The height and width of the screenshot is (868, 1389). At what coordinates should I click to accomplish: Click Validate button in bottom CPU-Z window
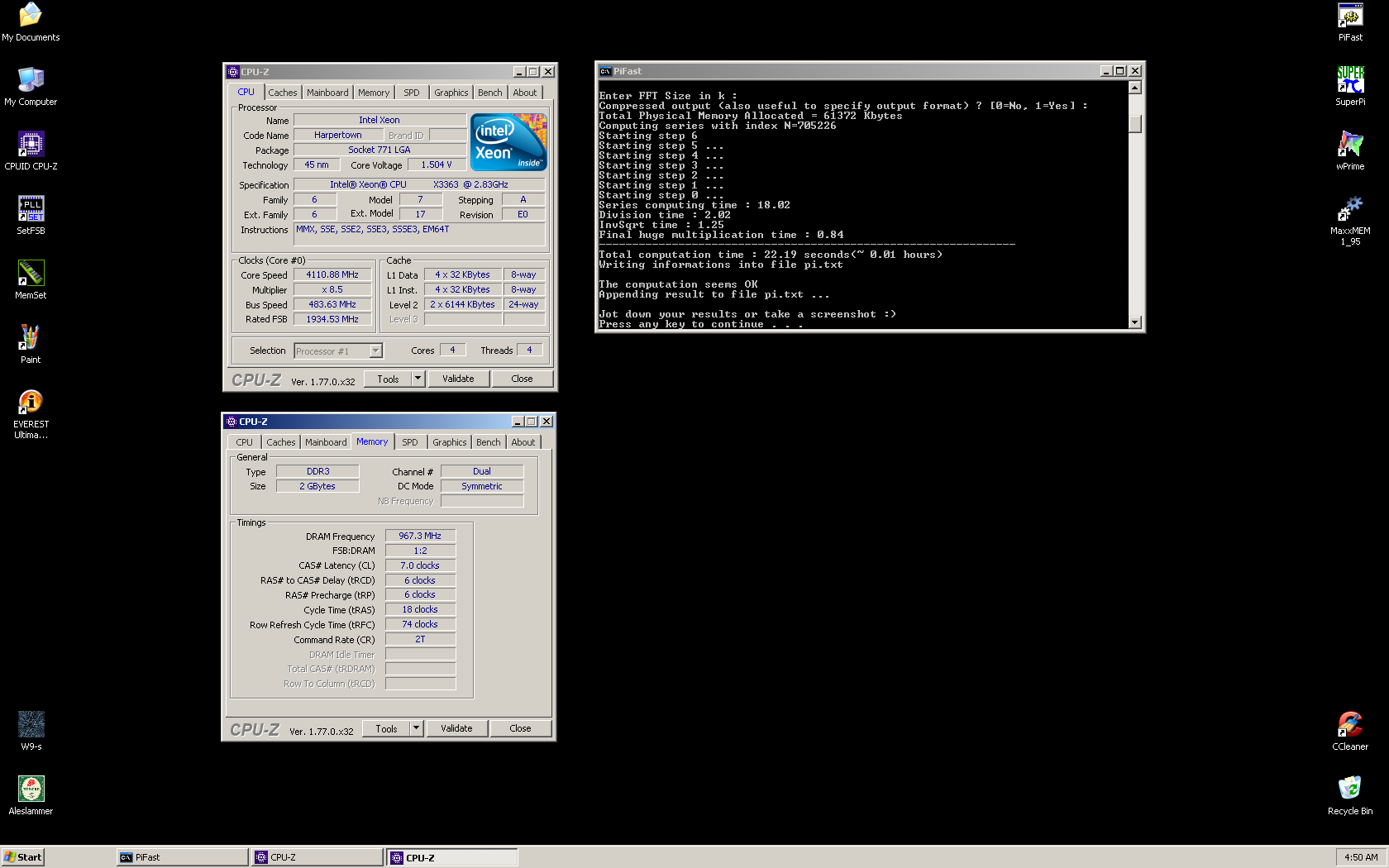tap(456, 728)
